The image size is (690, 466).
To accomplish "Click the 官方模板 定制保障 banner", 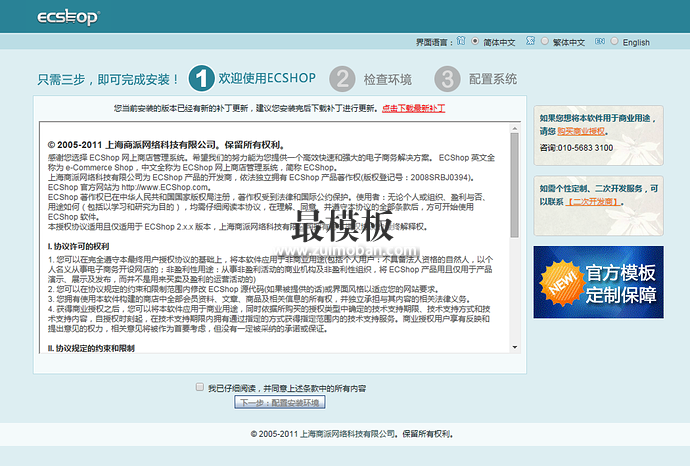I will pos(598,282).
